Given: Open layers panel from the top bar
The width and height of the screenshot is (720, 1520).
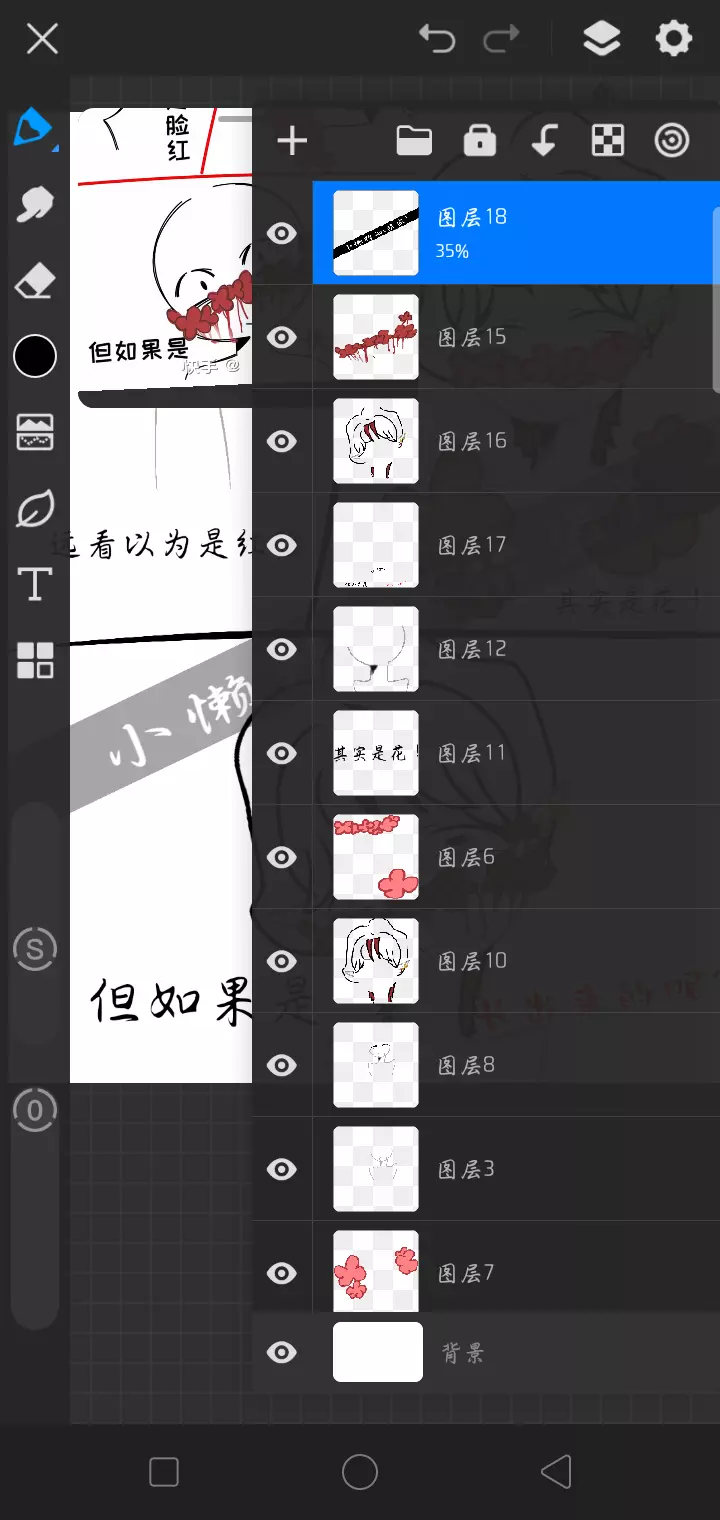Looking at the screenshot, I should click(x=601, y=40).
